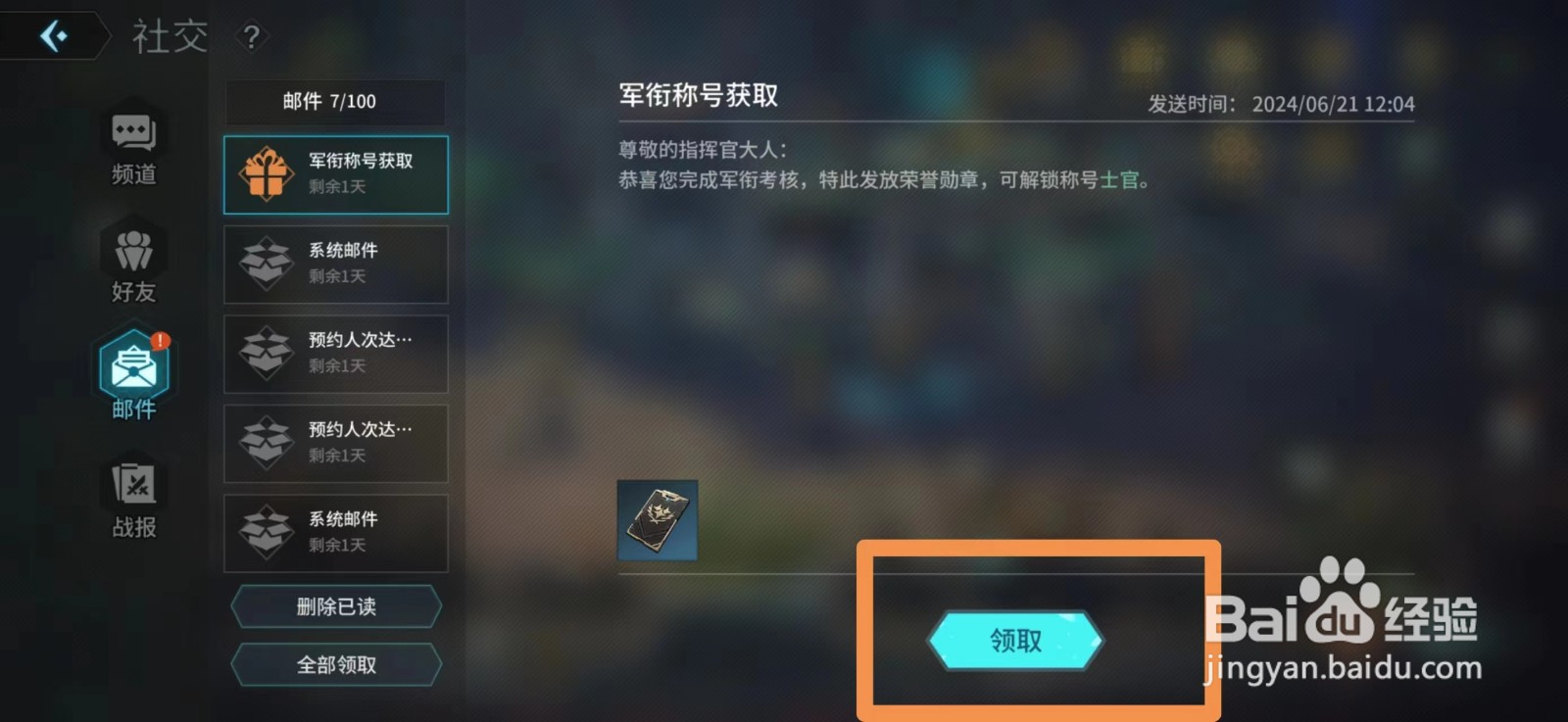Click the gift box mail icon

tap(266, 174)
